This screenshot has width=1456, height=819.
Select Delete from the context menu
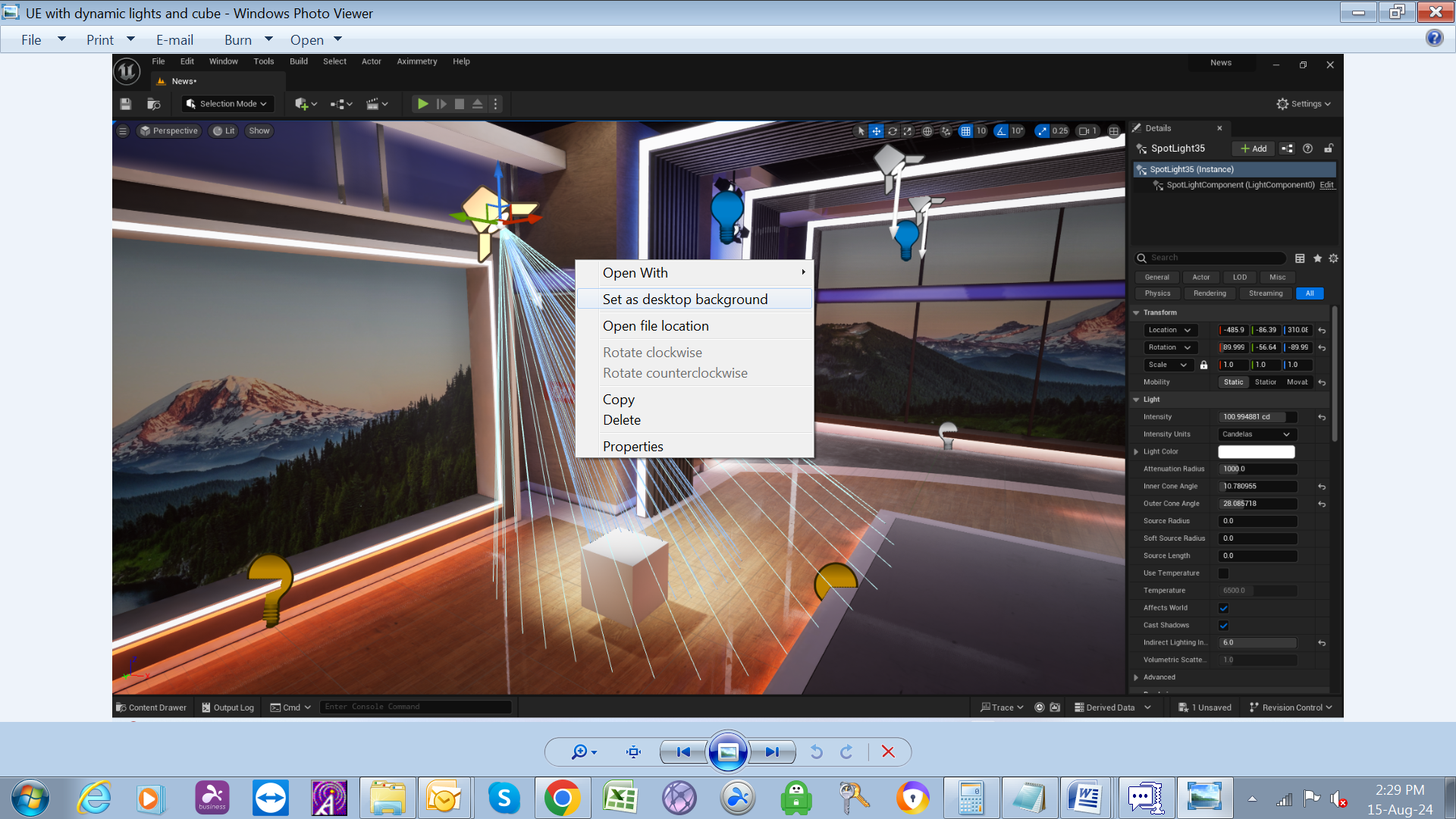[695, 420]
